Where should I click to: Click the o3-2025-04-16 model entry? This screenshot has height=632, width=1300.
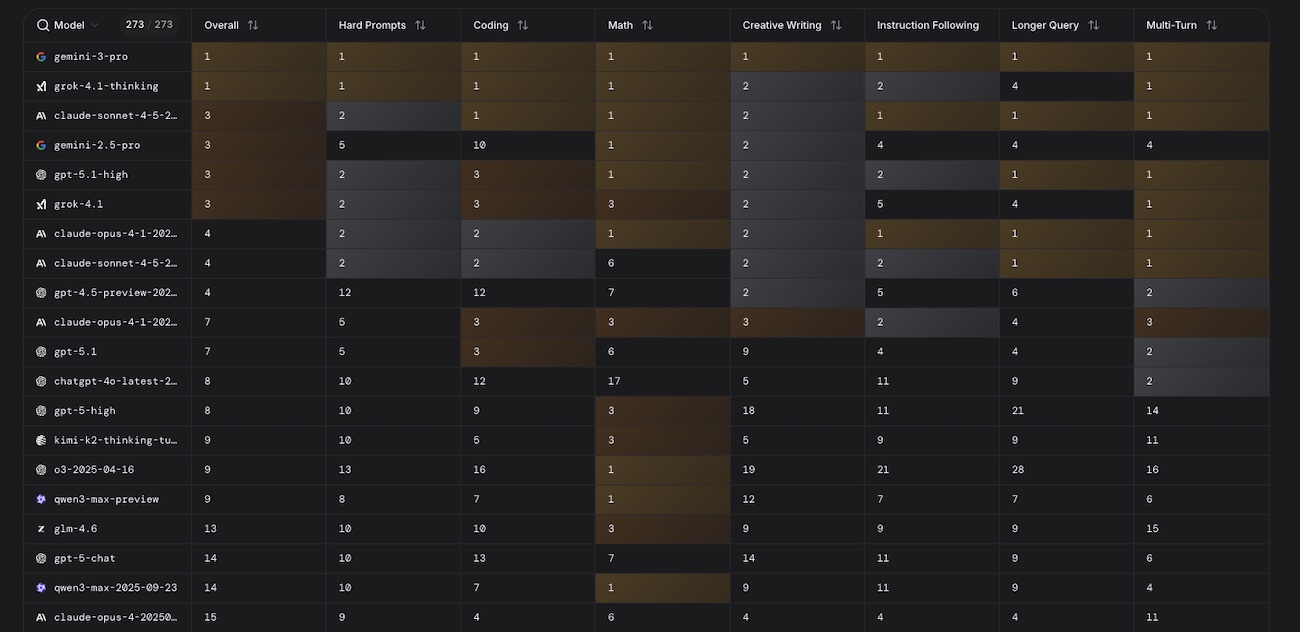tap(94, 470)
